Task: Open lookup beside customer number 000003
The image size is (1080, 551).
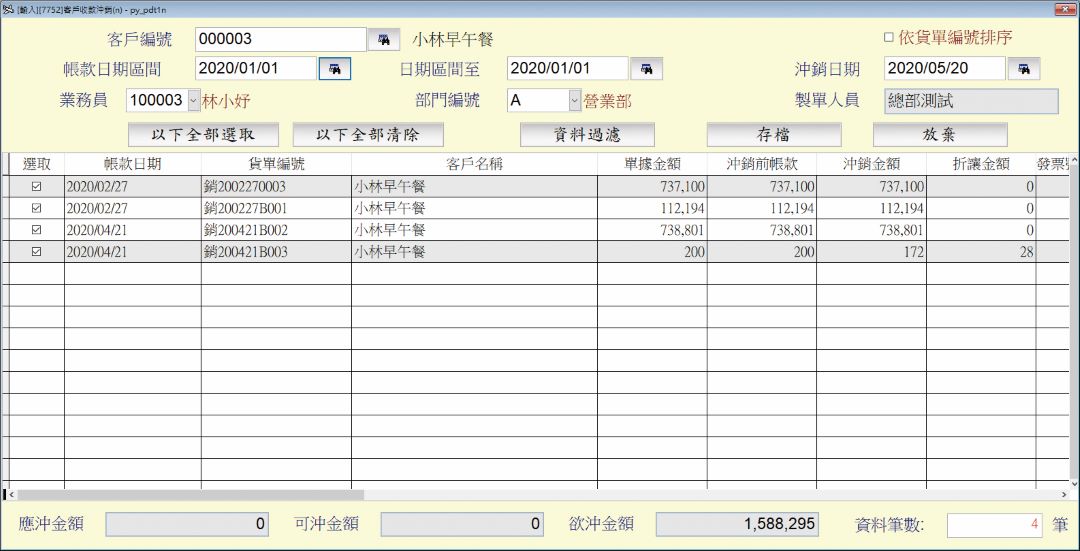Action: tap(383, 39)
